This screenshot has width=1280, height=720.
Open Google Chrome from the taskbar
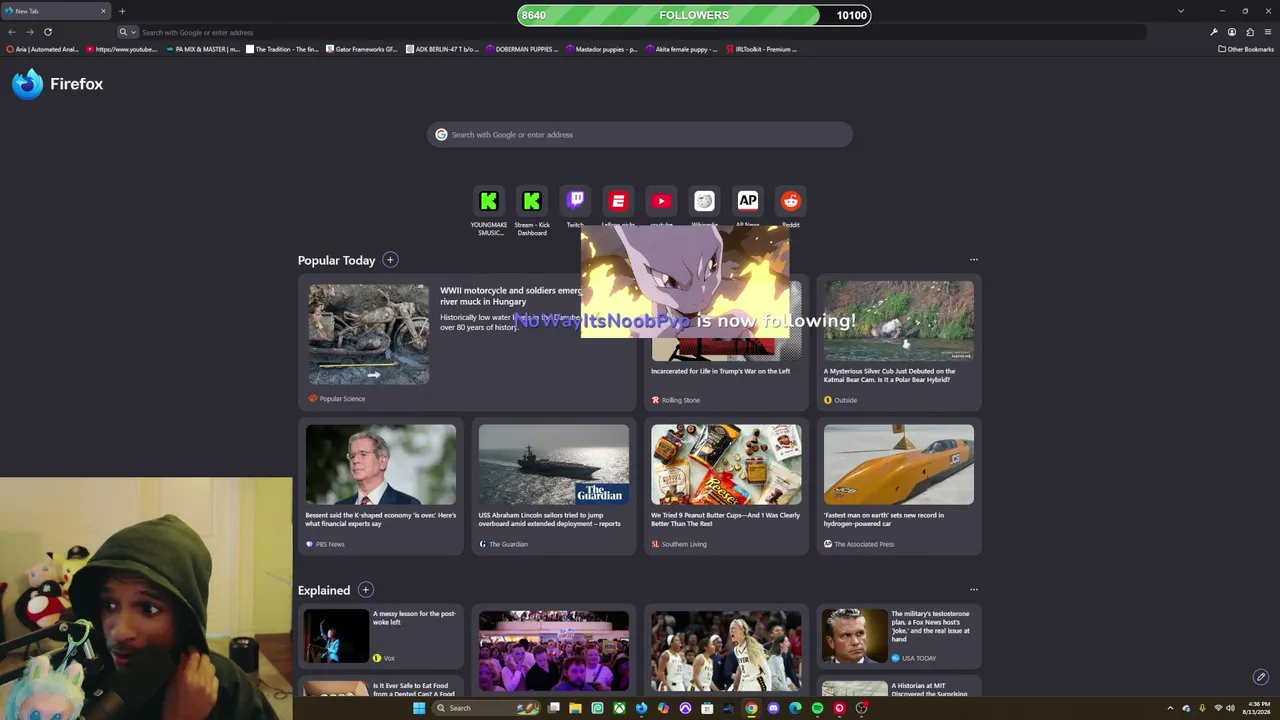click(751, 708)
